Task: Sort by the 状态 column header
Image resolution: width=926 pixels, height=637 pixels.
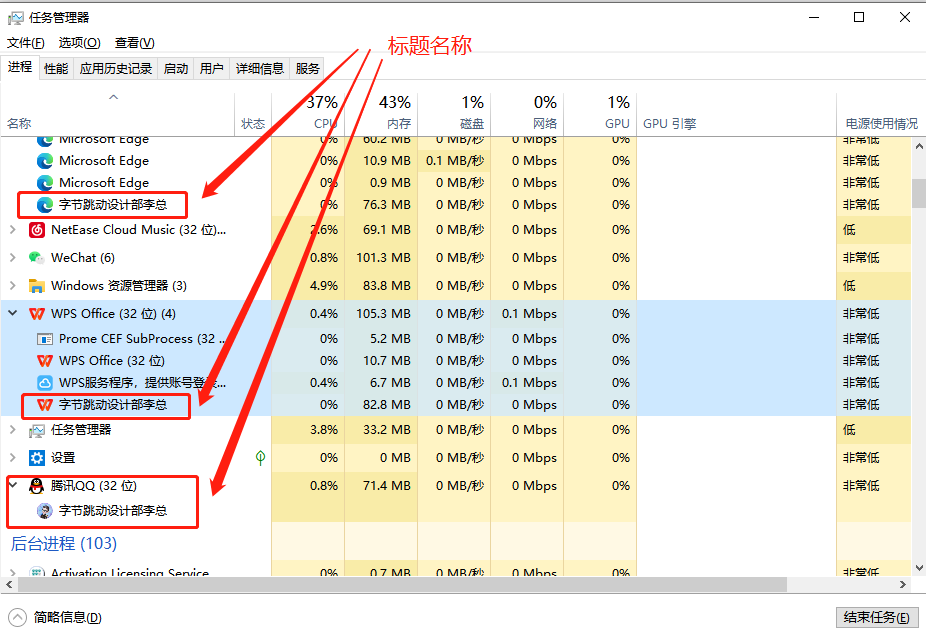Action: pos(253,114)
